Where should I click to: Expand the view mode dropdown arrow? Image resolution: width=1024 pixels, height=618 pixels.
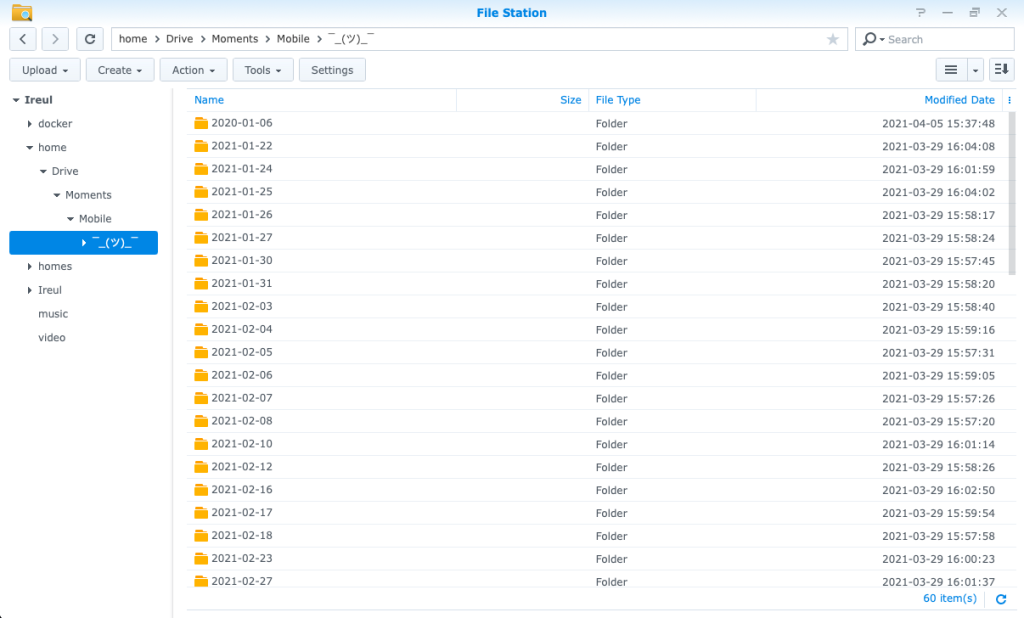pyautogui.click(x=975, y=70)
